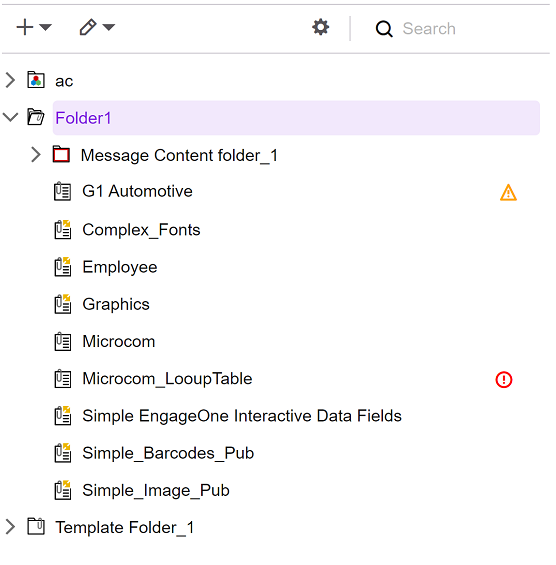The image size is (556, 565).
Task: Click the Template Folder_1 folder icon
Action: (x=36, y=527)
